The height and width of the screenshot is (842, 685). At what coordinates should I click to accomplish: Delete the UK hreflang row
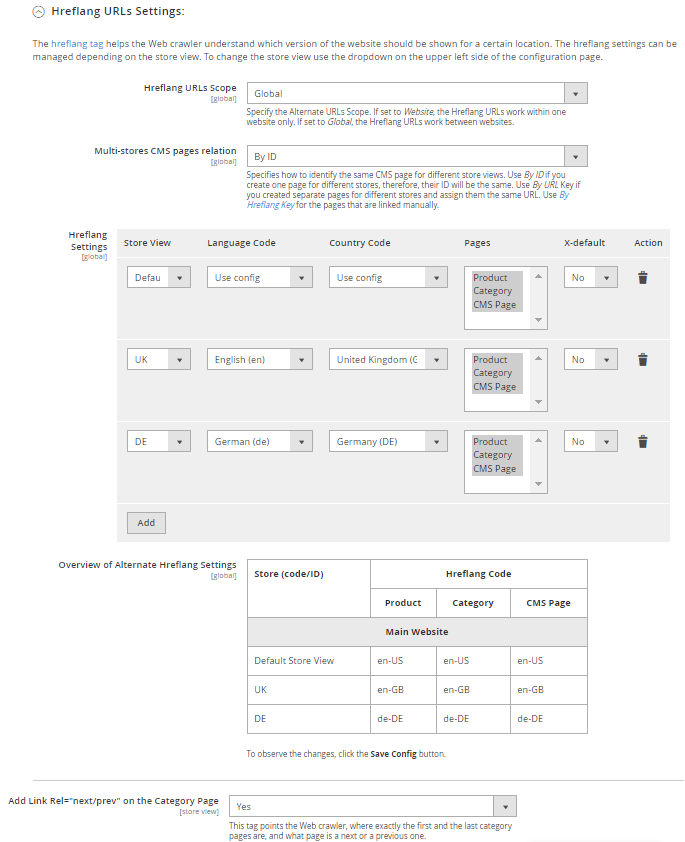[642, 360]
